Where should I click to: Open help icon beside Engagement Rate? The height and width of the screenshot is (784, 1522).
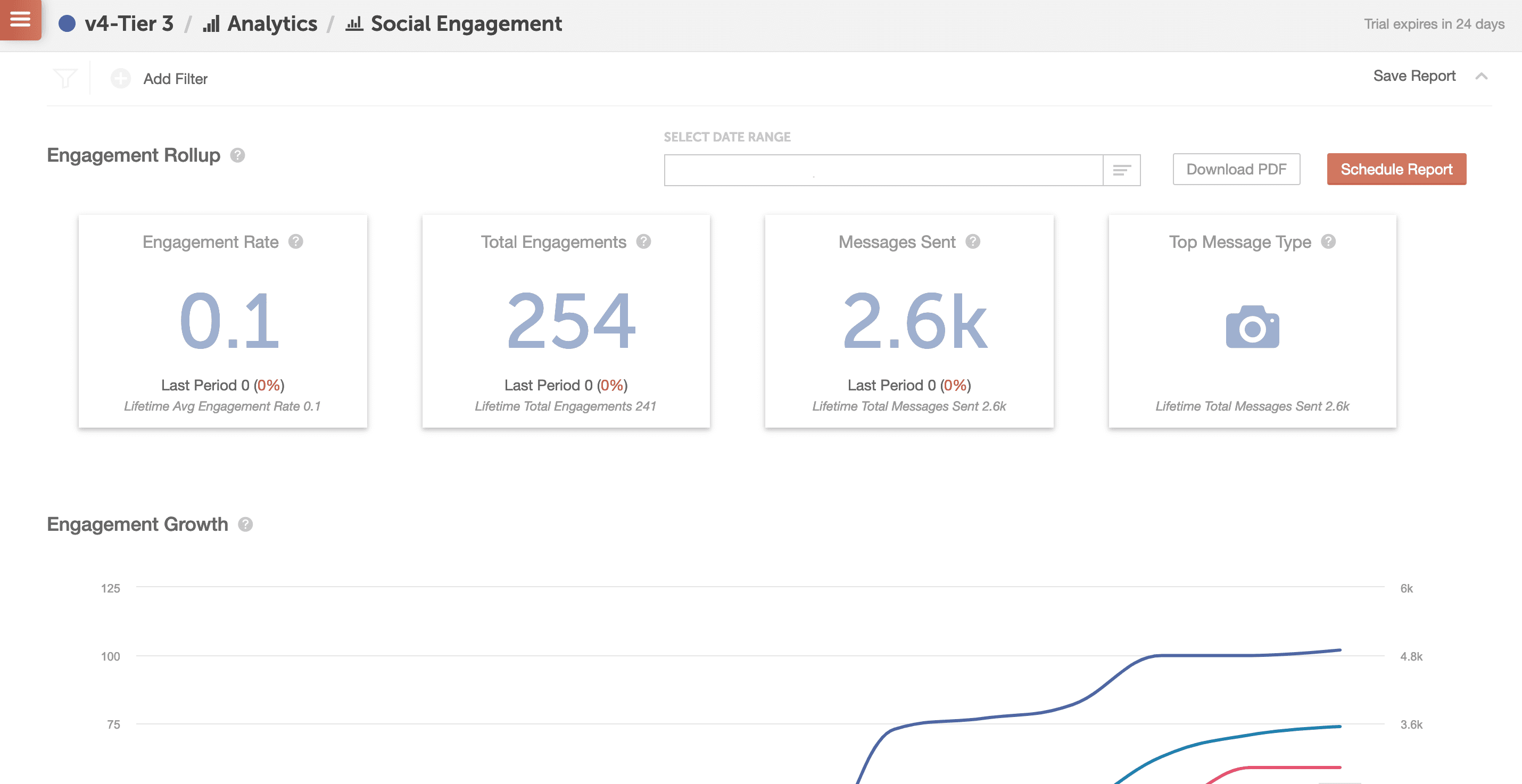[x=296, y=241]
